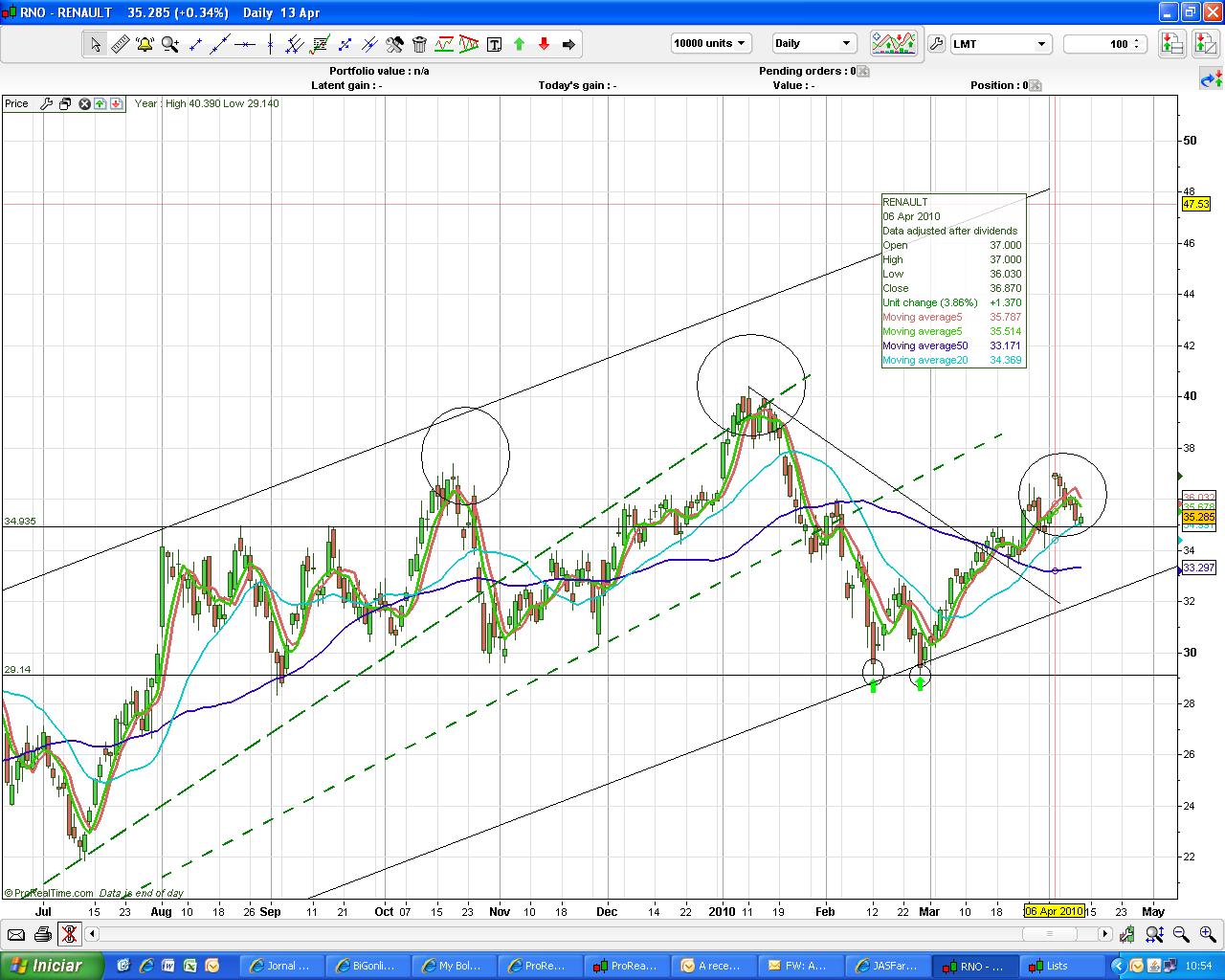The image size is (1225, 980).
Task: Switch to FW: A taskbar window
Action: [800, 966]
